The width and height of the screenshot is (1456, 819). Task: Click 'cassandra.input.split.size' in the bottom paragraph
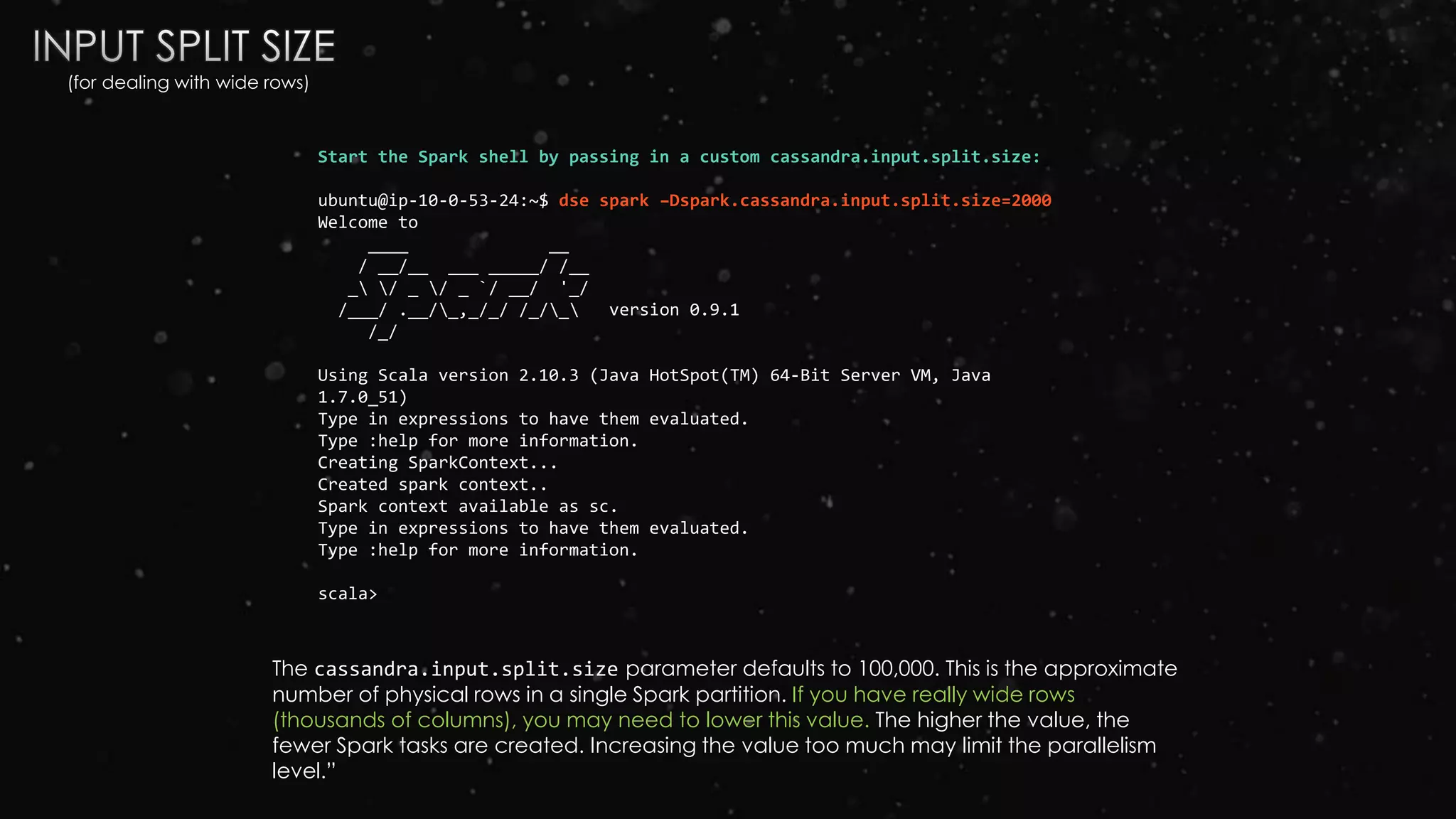[x=466, y=669]
